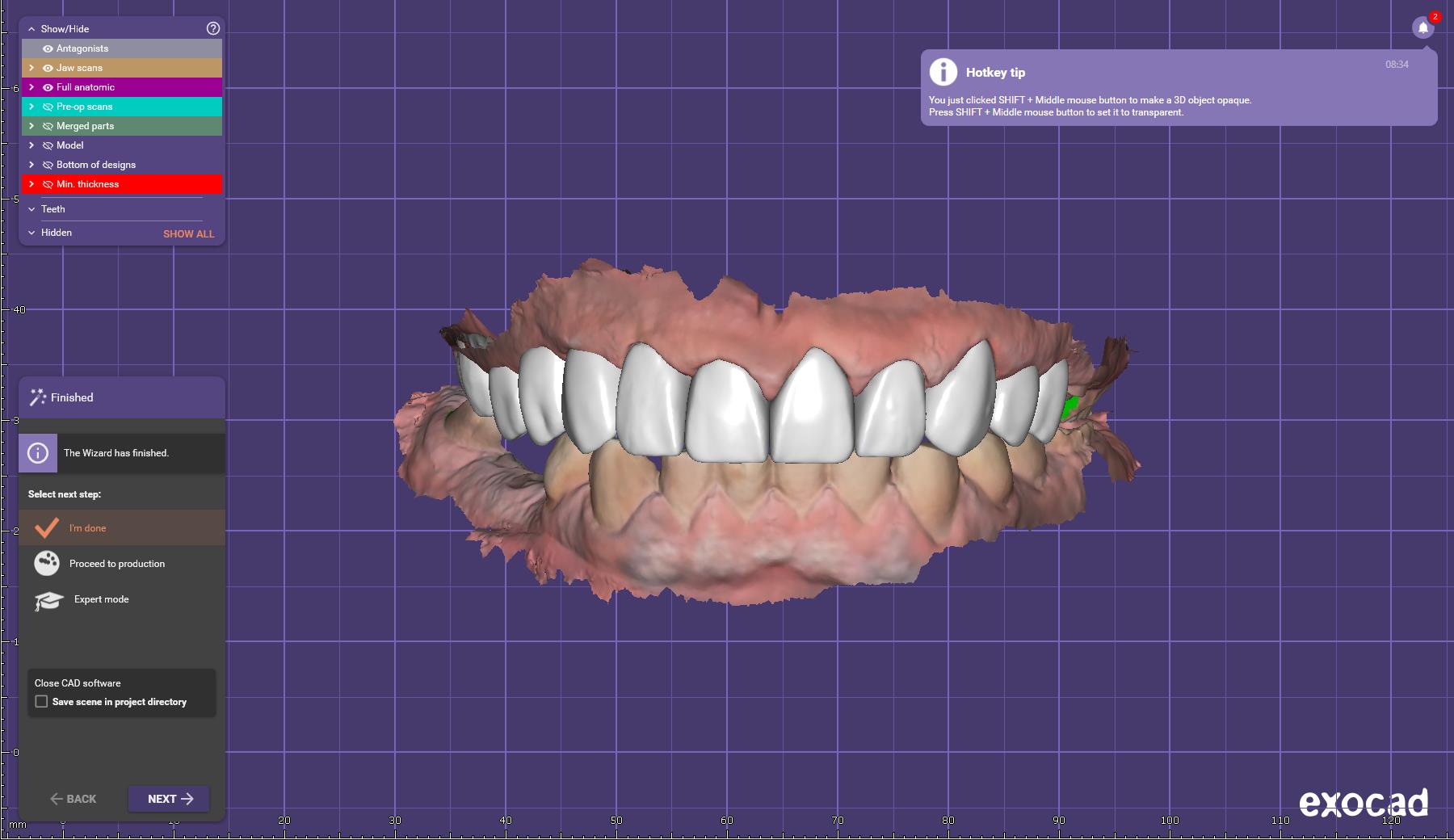
Task: Click the magic wand Wizard icon
Action: [37, 397]
